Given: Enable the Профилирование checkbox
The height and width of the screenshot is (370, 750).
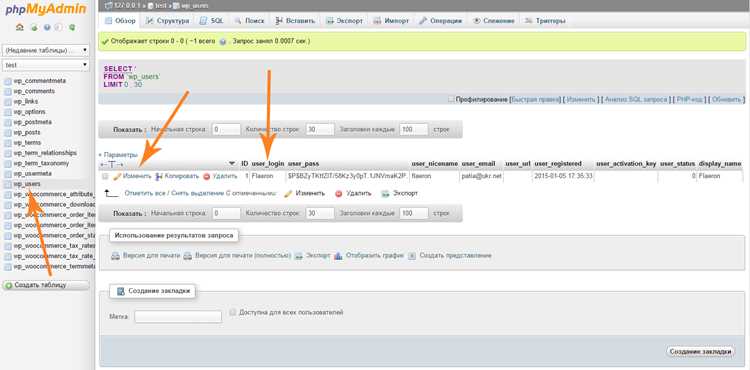Looking at the screenshot, I should 451,99.
